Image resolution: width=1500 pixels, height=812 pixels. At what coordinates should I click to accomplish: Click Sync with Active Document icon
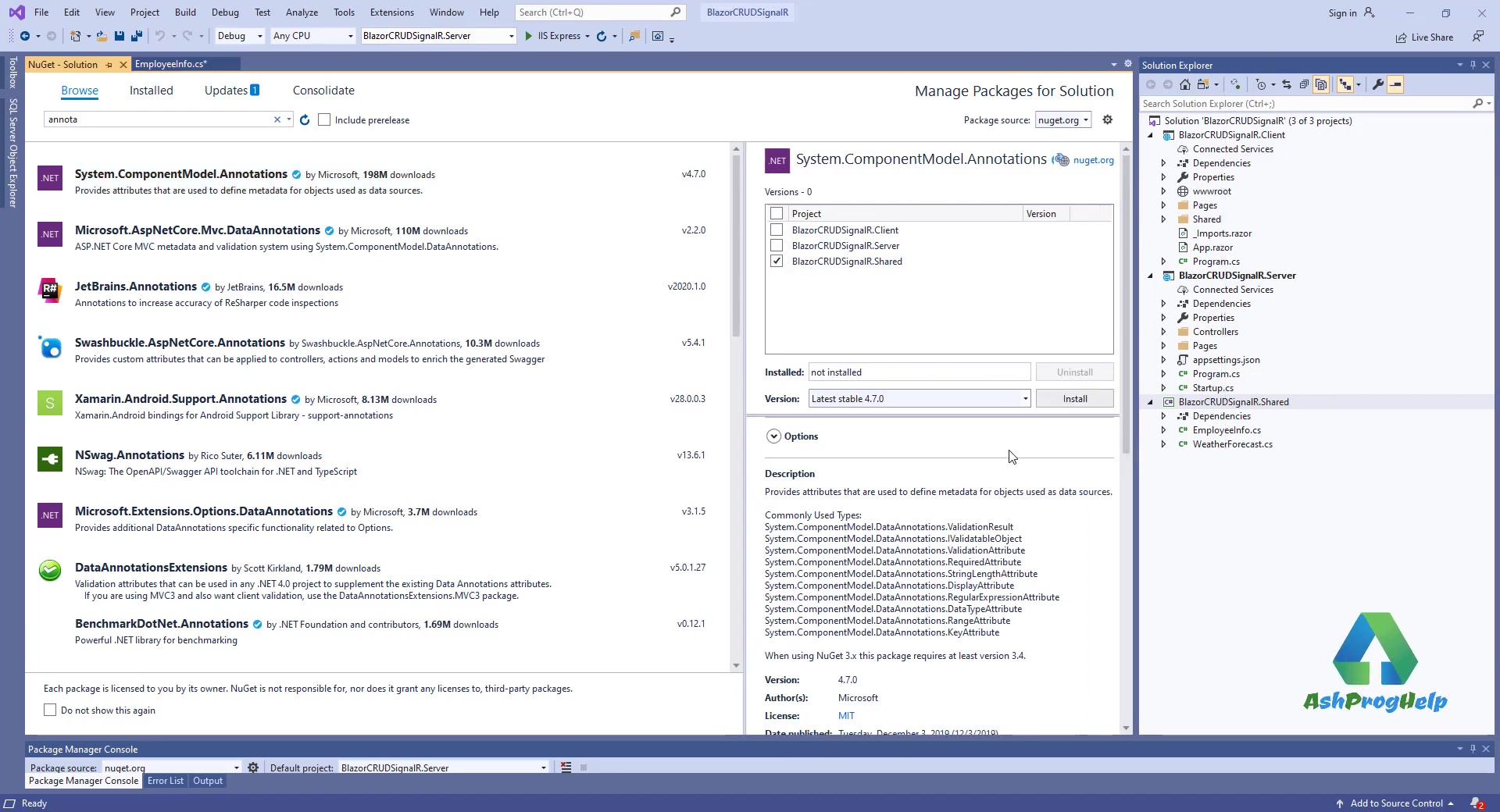tap(1287, 84)
